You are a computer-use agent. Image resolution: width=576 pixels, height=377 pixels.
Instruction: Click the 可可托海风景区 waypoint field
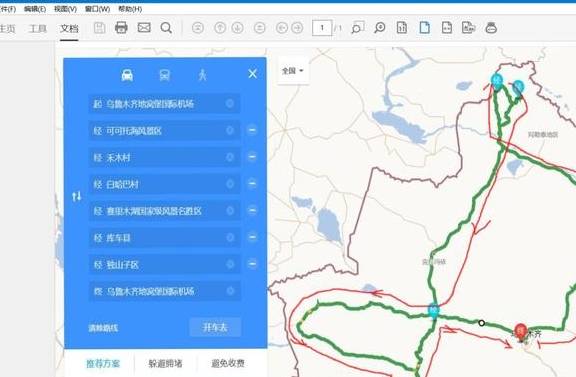click(x=164, y=131)
